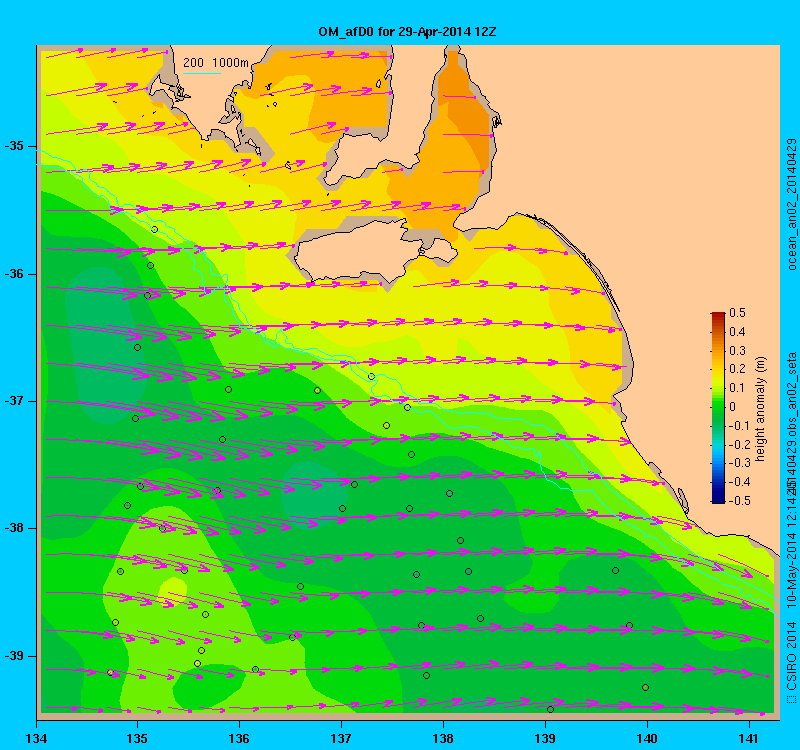The width and height of the screenshot is (800, 750).
Task: Click the height anomaly color bar
Action: pos(718,407)
